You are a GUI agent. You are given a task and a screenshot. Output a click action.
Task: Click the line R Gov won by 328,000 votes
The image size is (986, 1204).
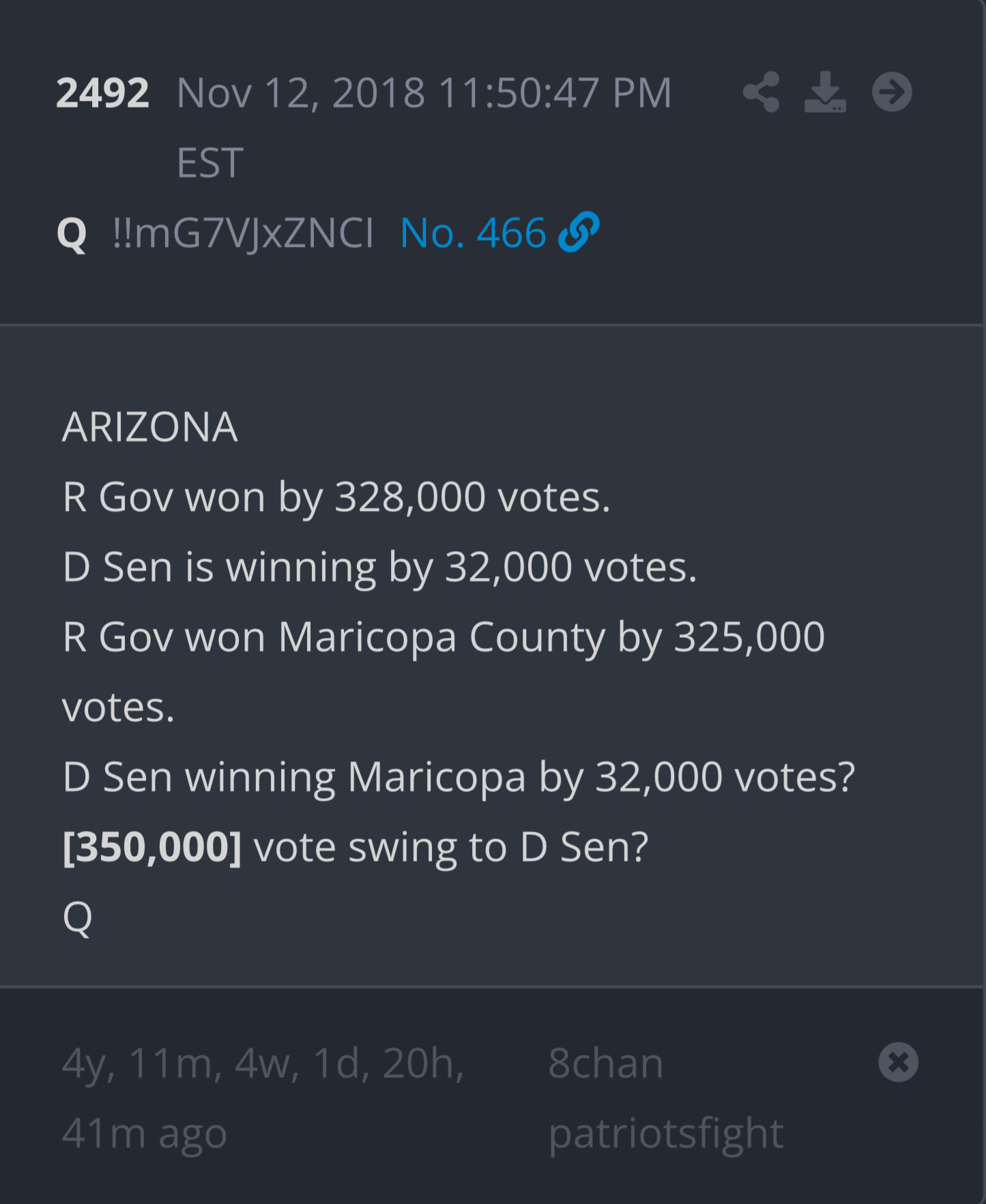click(336, 497)
